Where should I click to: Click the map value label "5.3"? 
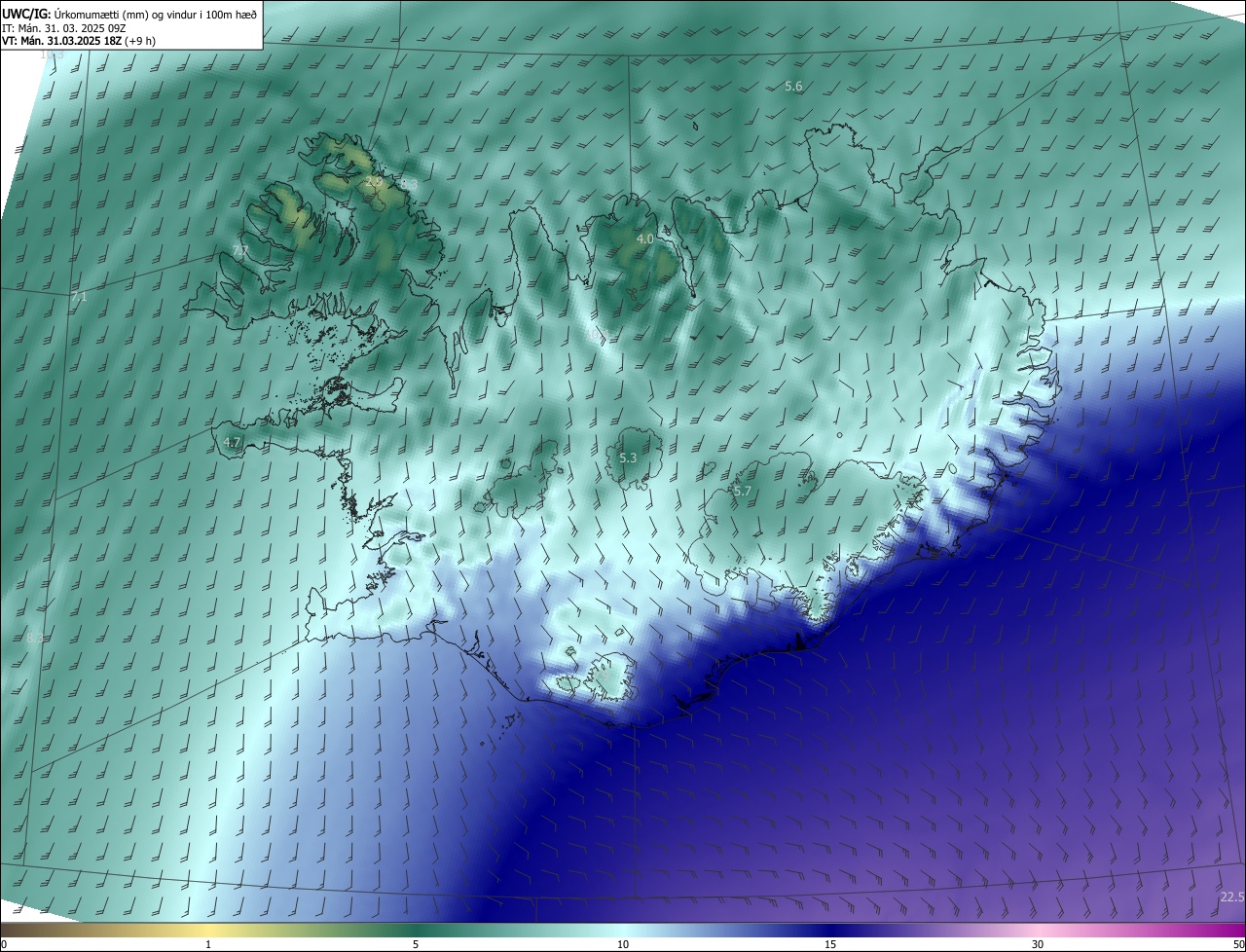click(628, 458)
